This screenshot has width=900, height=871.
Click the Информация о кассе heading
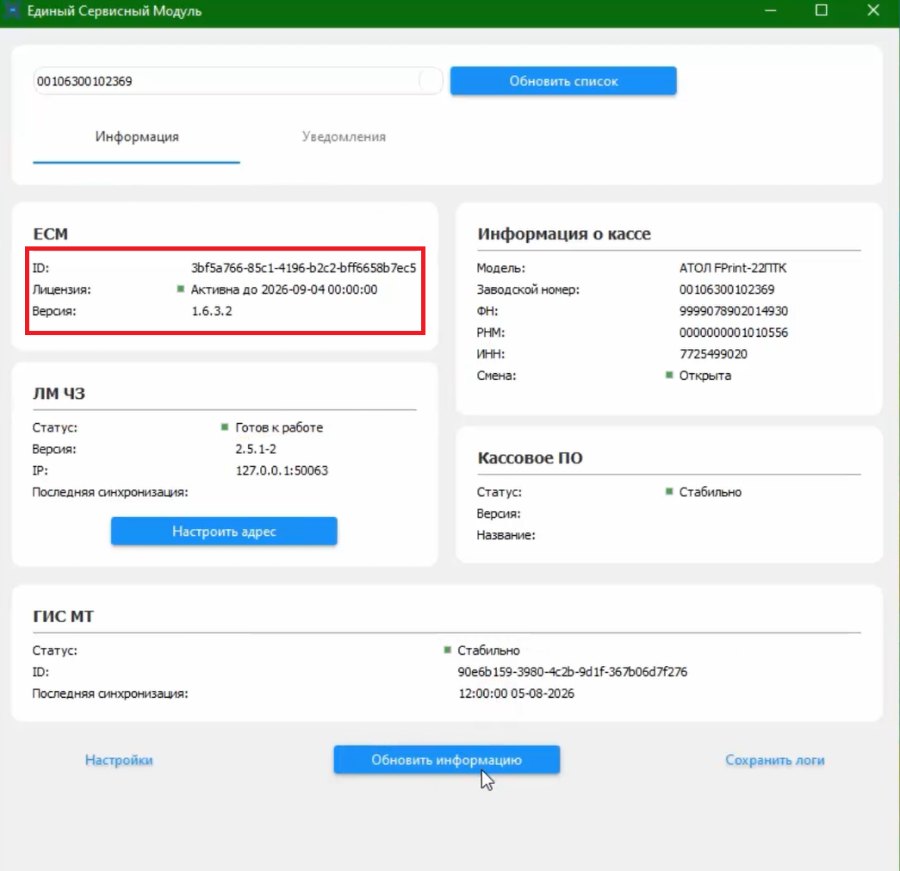564,234
